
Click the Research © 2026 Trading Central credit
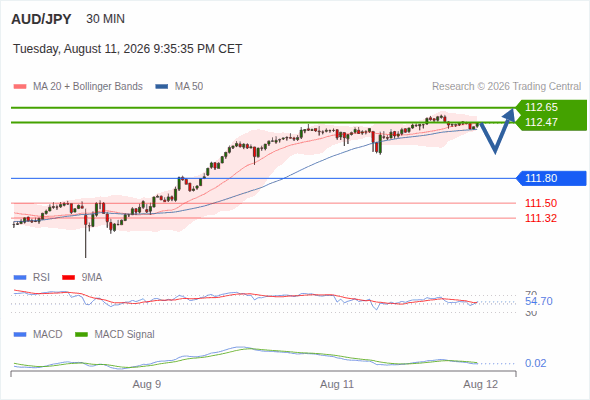point(506,87)
